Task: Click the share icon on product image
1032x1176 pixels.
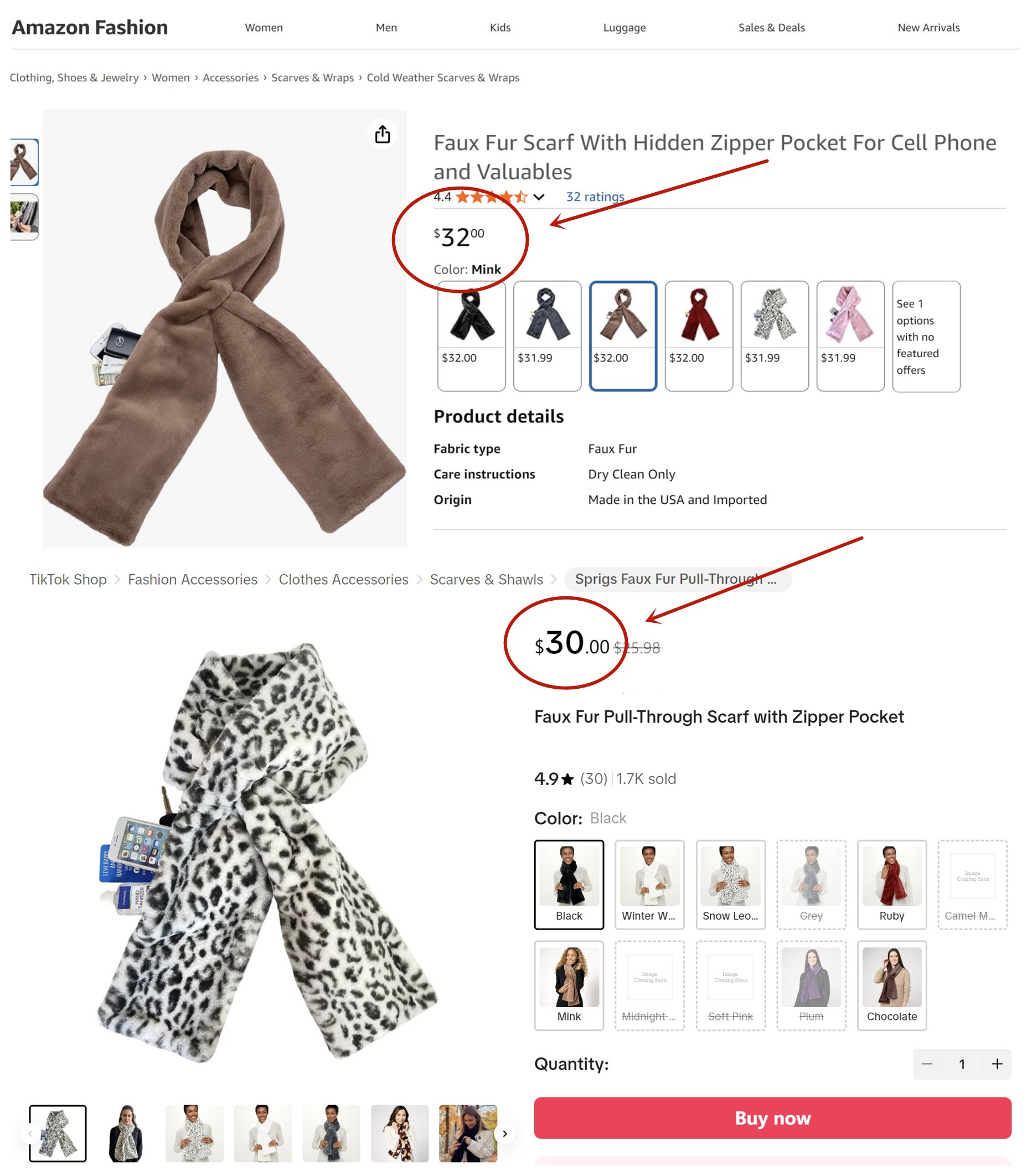Action: [383, 135]
